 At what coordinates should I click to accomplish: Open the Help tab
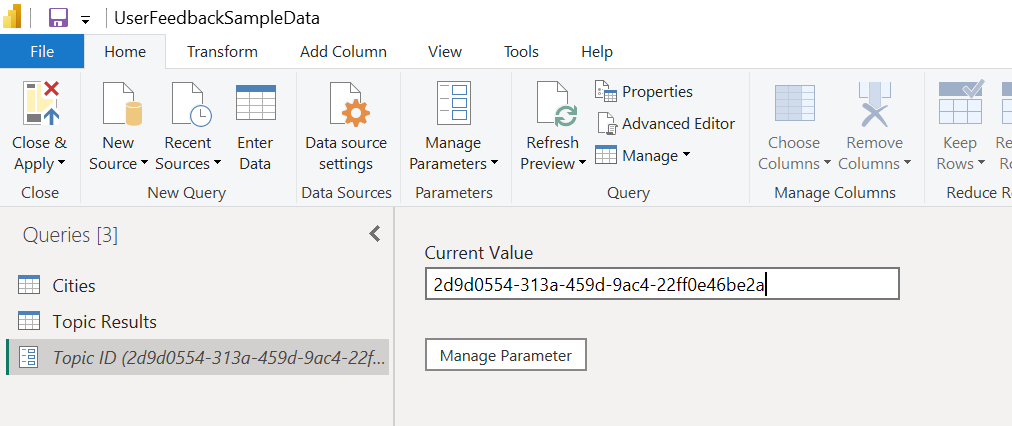597,52
